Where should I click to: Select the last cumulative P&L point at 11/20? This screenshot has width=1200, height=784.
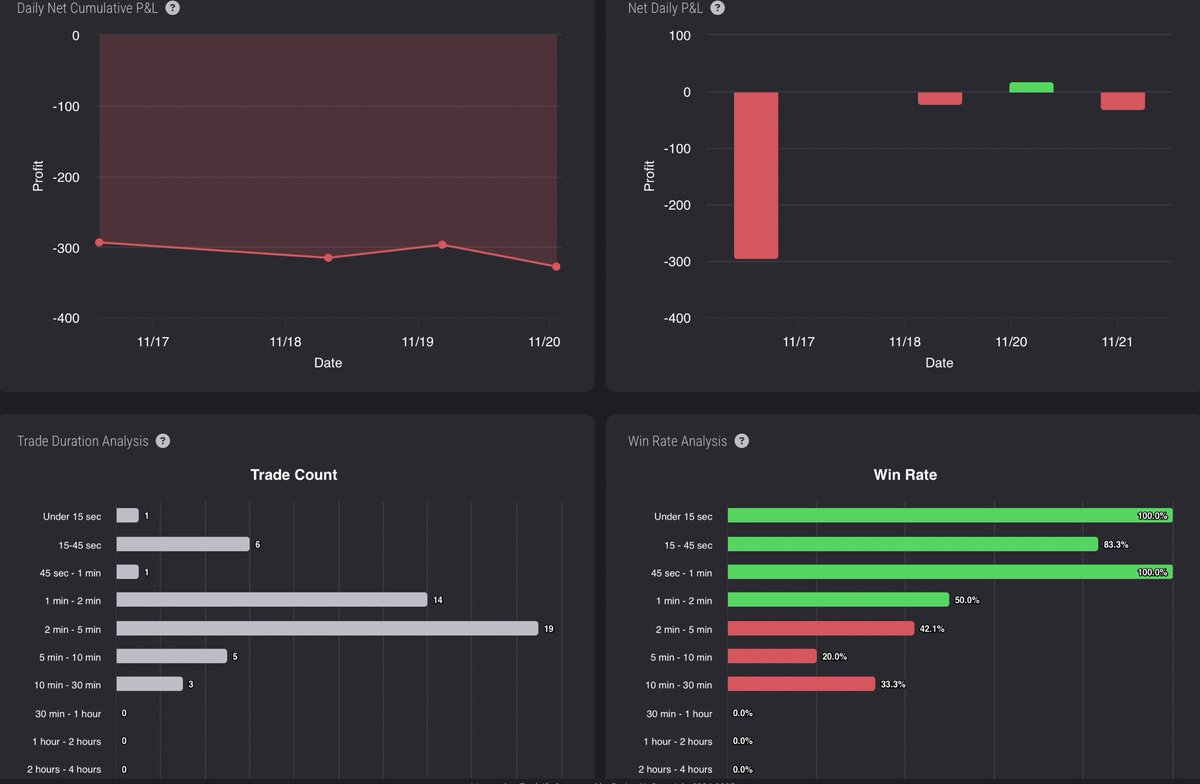click(x=556, y=267)
